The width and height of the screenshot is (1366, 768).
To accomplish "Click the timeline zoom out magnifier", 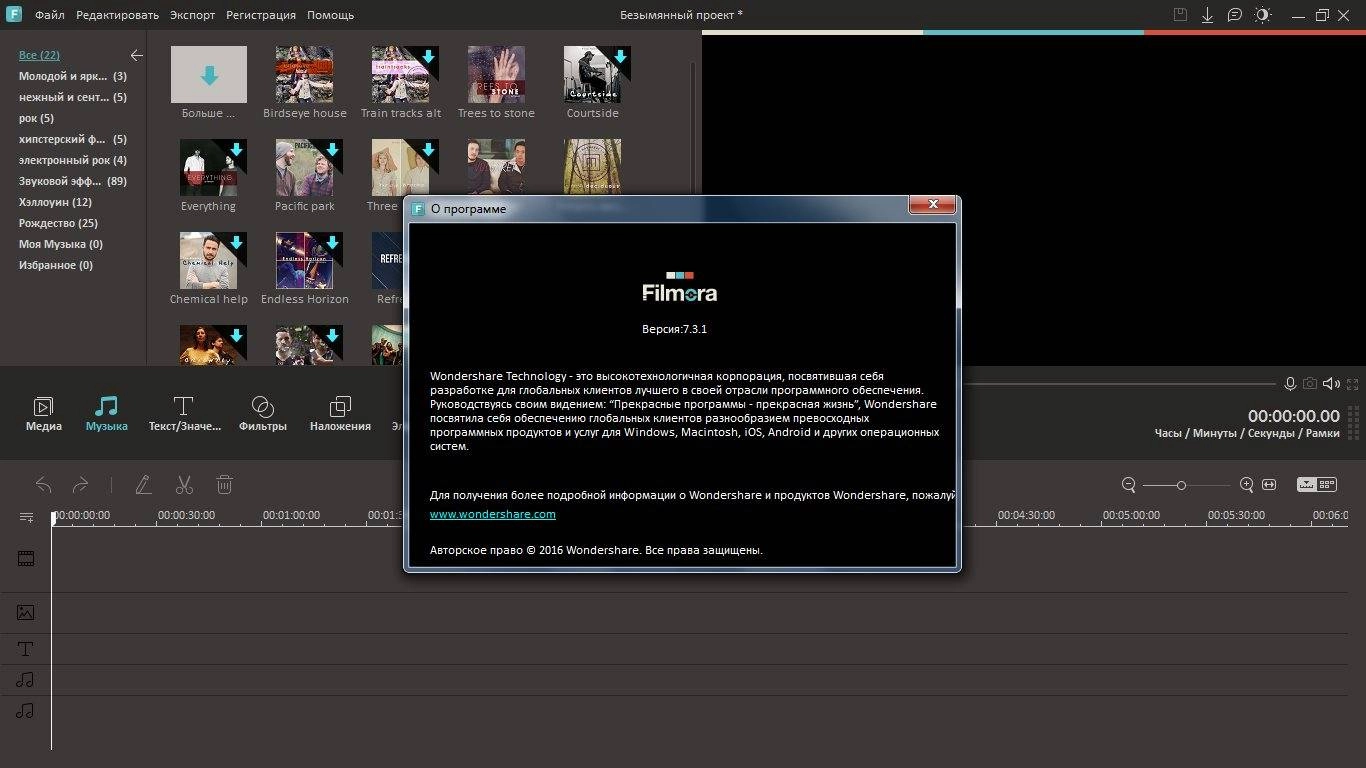I will (x=1129, y=485).
